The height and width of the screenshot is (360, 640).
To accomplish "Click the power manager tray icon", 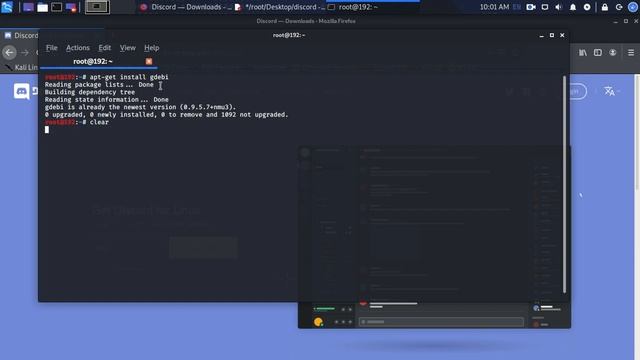I will tap(587, 7).
